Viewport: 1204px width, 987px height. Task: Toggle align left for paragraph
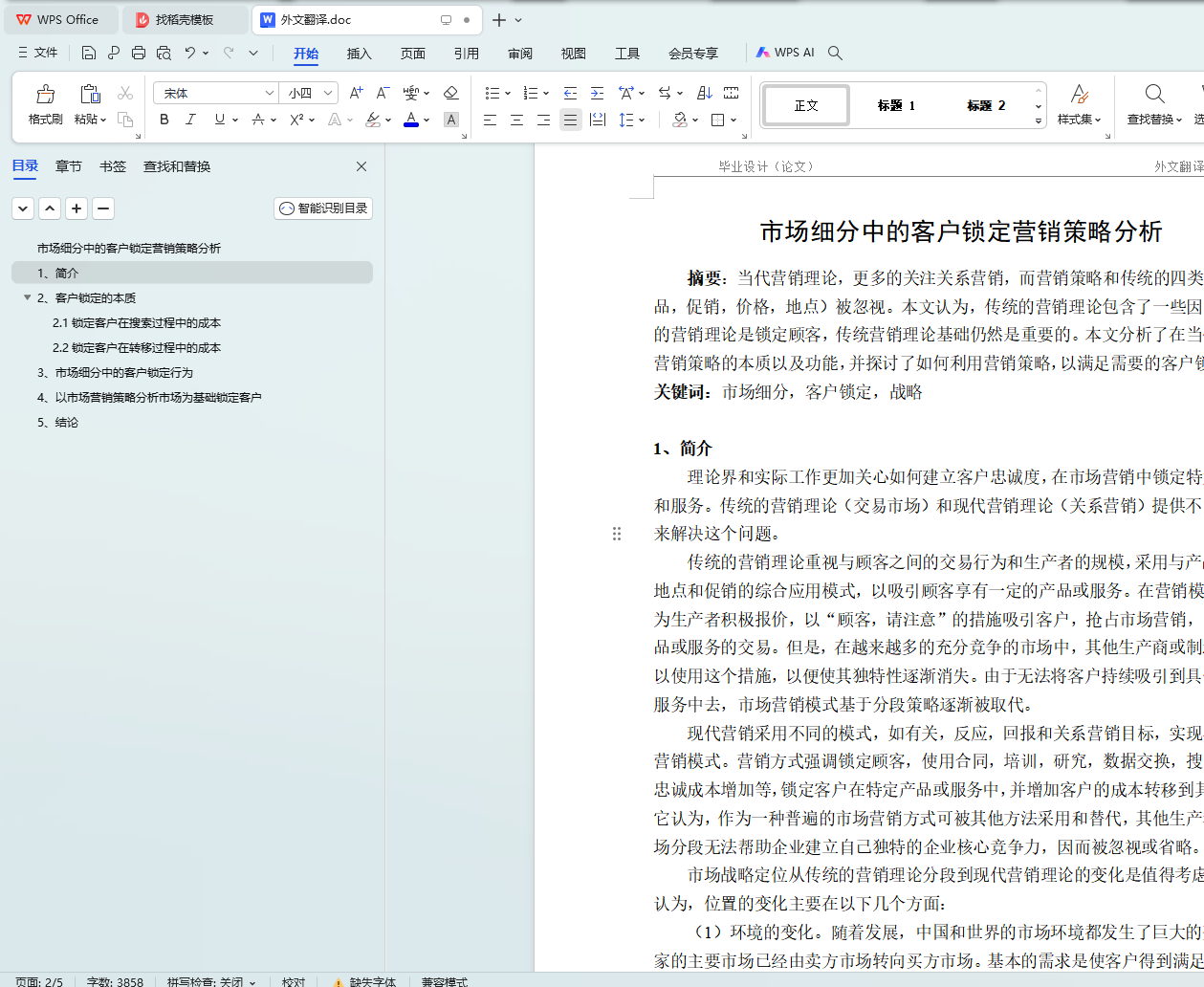[x=490, y=120]
